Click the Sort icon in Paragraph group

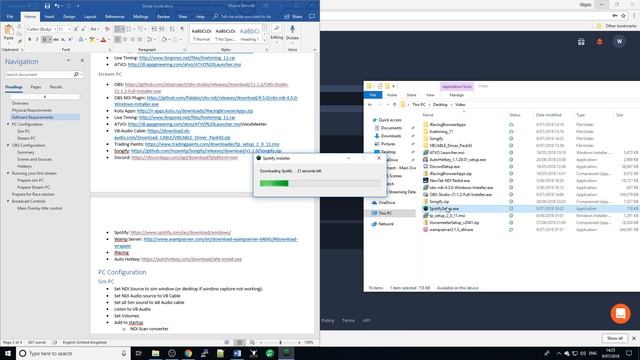click(172, 29)
